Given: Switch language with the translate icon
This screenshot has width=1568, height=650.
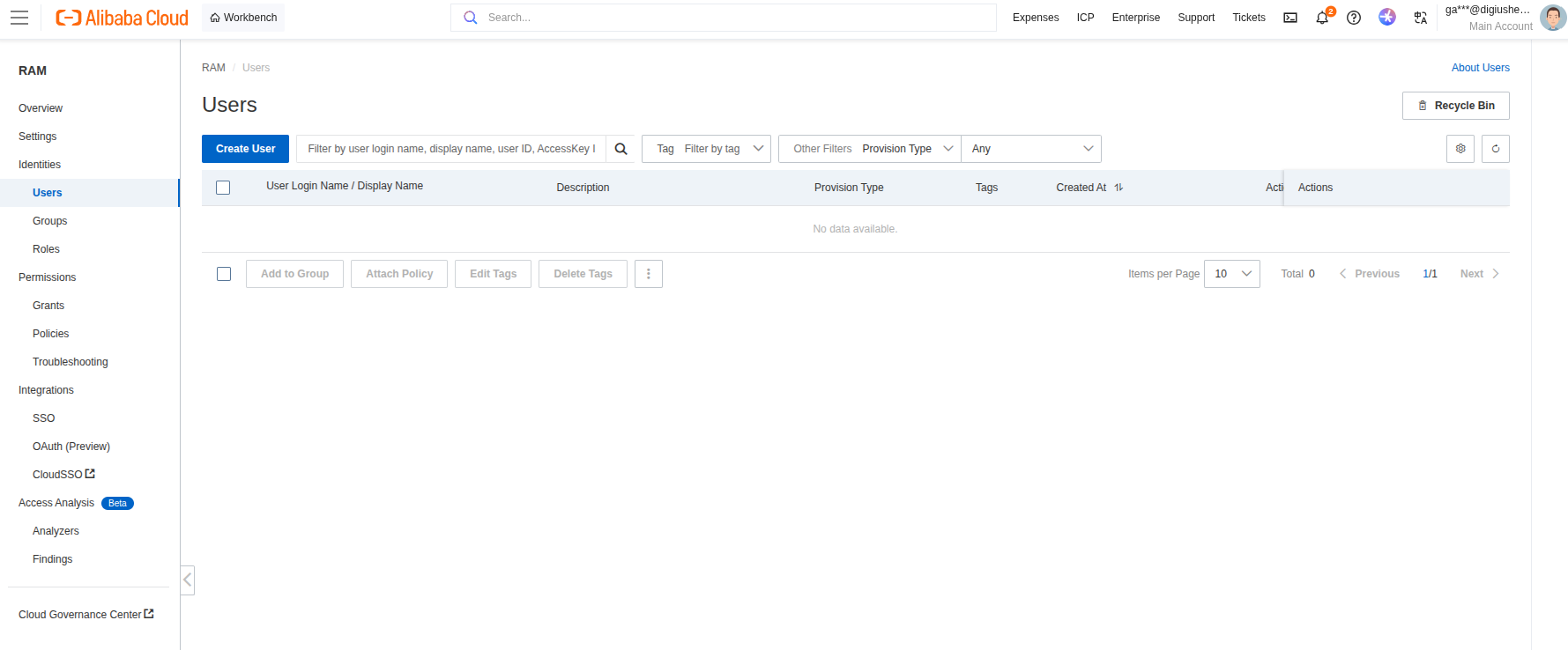Looking at the screenshot, I should click(1421, 18).
